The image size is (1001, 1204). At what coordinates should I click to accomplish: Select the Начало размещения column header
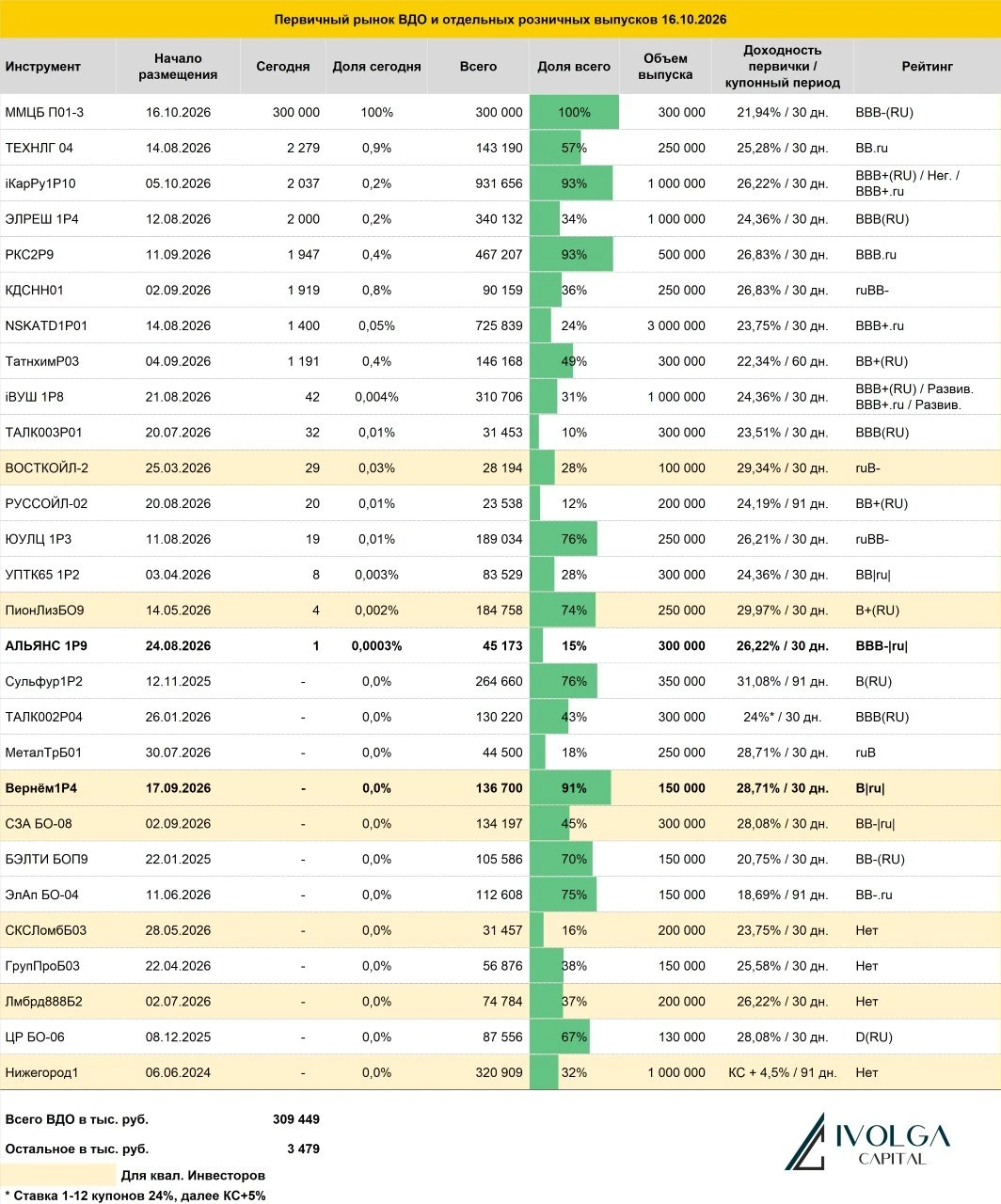pos(178,67)
